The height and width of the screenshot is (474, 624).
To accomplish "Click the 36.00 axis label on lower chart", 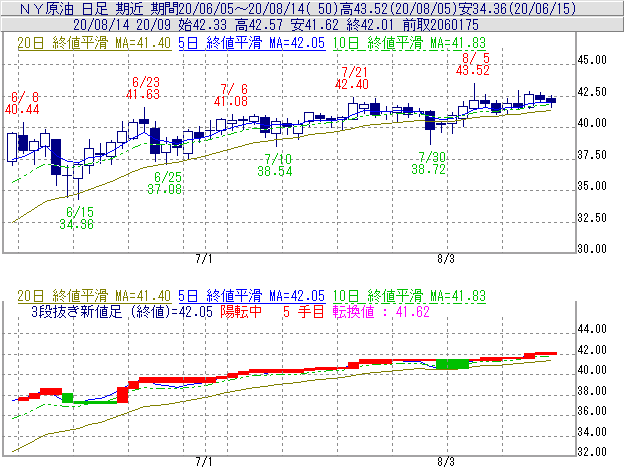I will pos(592,411).
